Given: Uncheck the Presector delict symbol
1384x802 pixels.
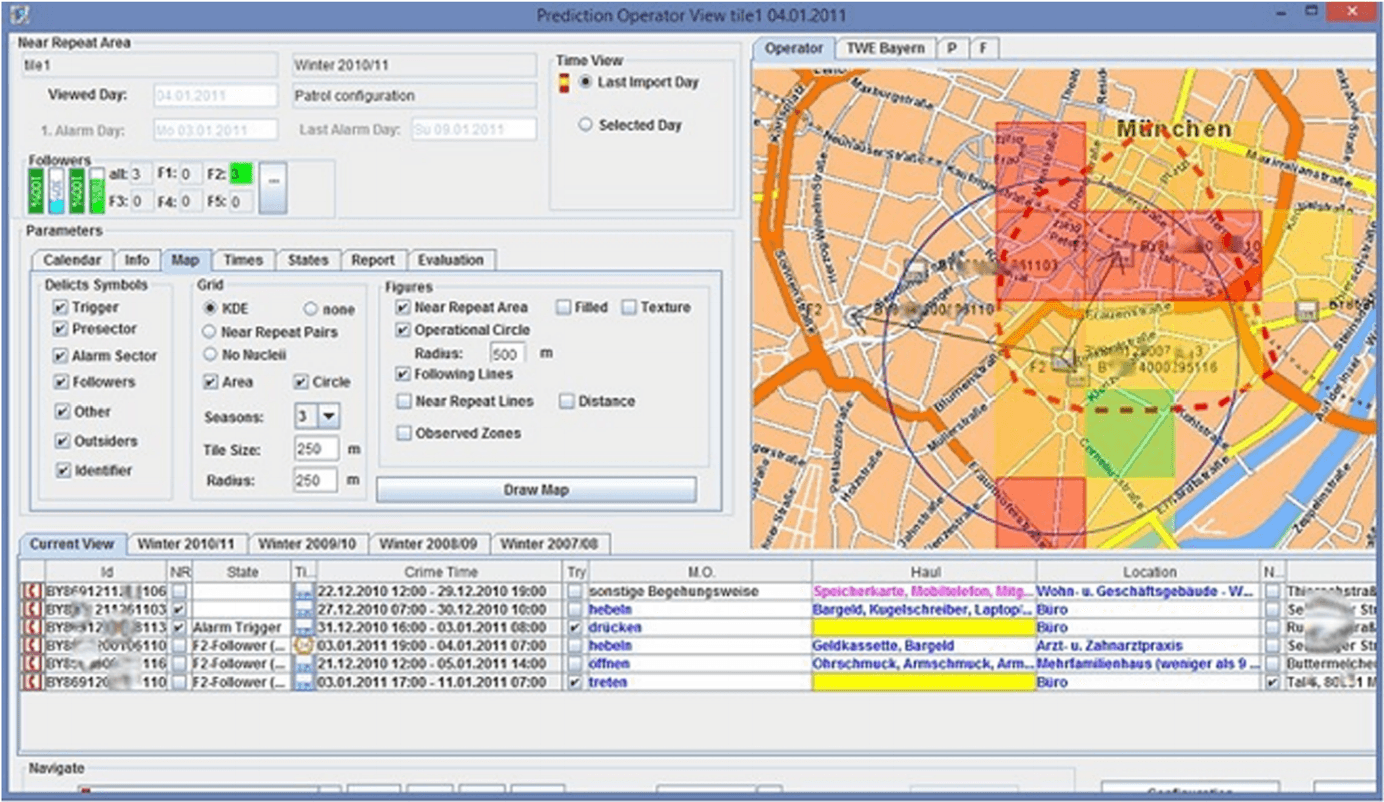Looking at the screenshot, I should tap(61, 329).
